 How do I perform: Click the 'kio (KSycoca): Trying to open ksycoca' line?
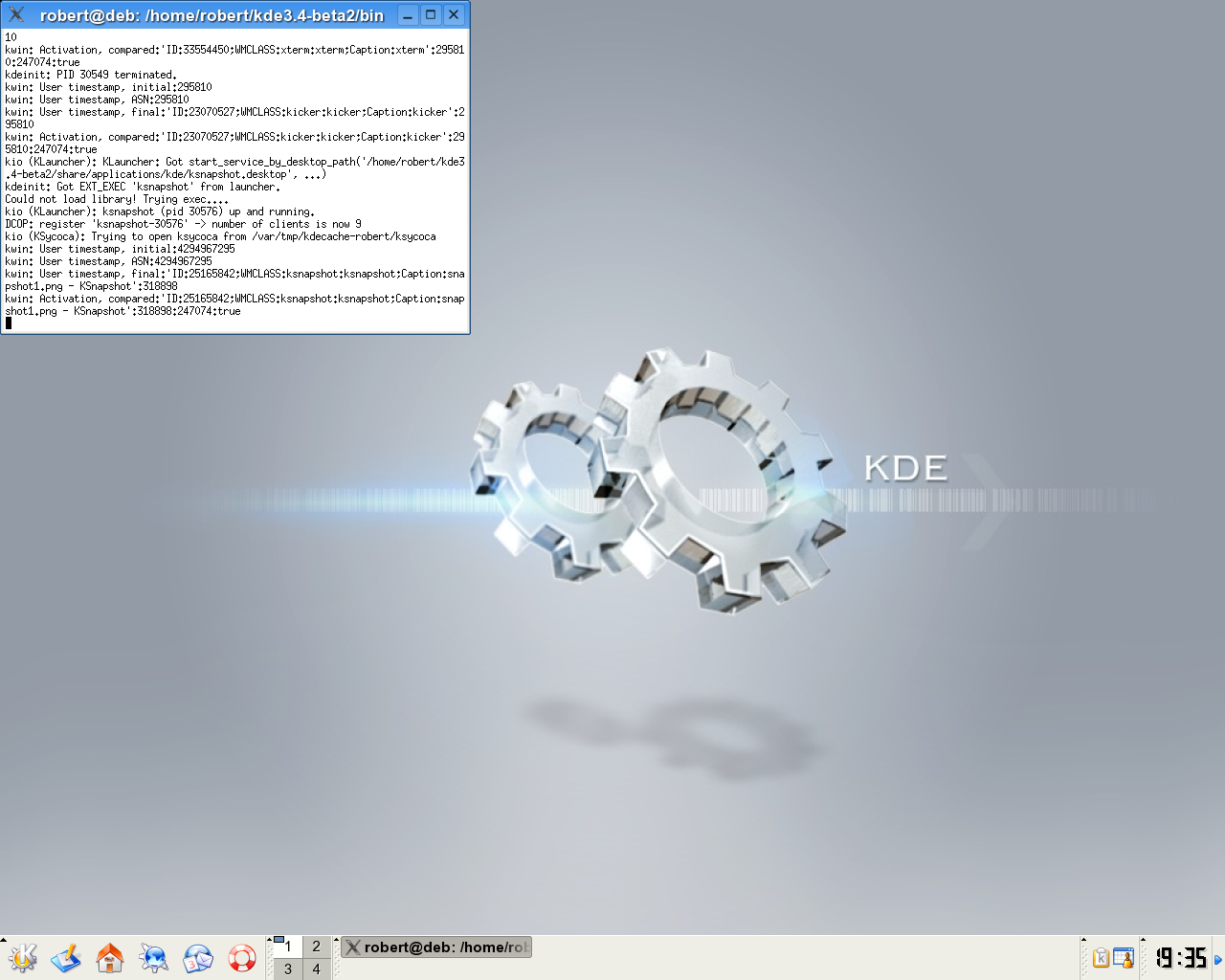coord(220,236)
